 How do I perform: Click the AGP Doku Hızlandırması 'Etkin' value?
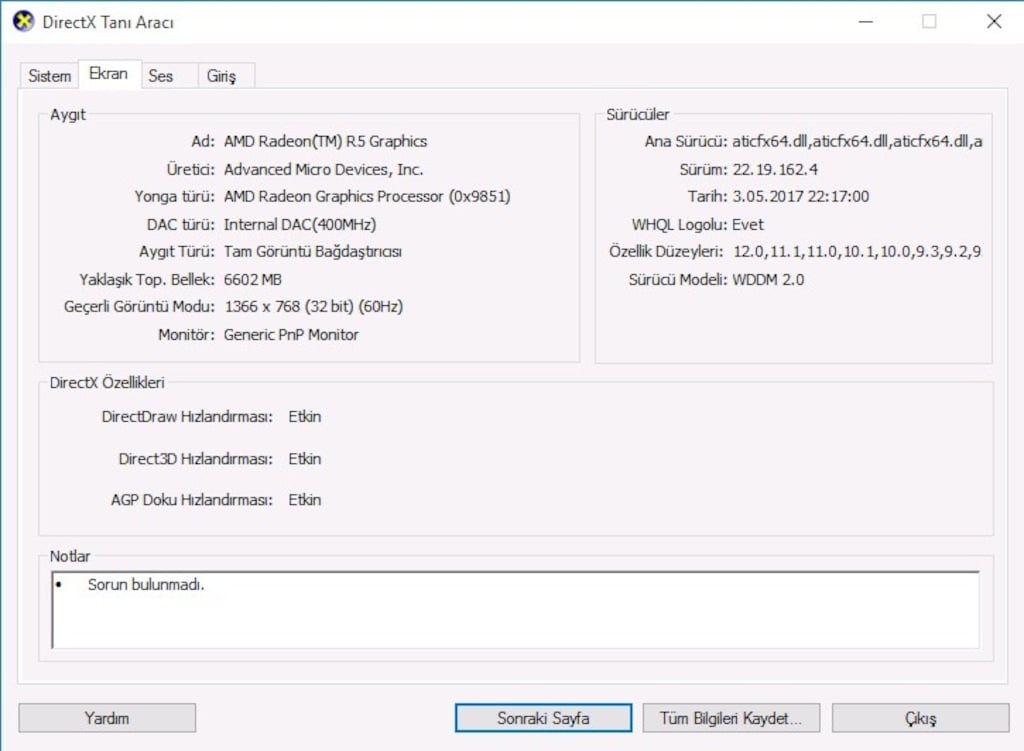pyautogui.click(x=305, y=500)
